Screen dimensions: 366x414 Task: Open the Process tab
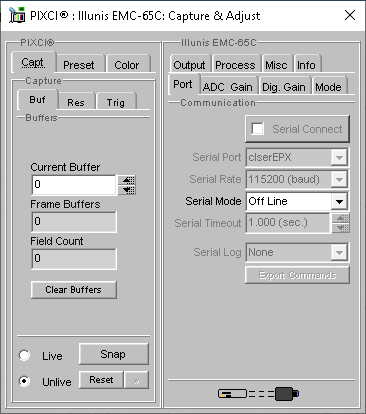(x=235, y=65)
